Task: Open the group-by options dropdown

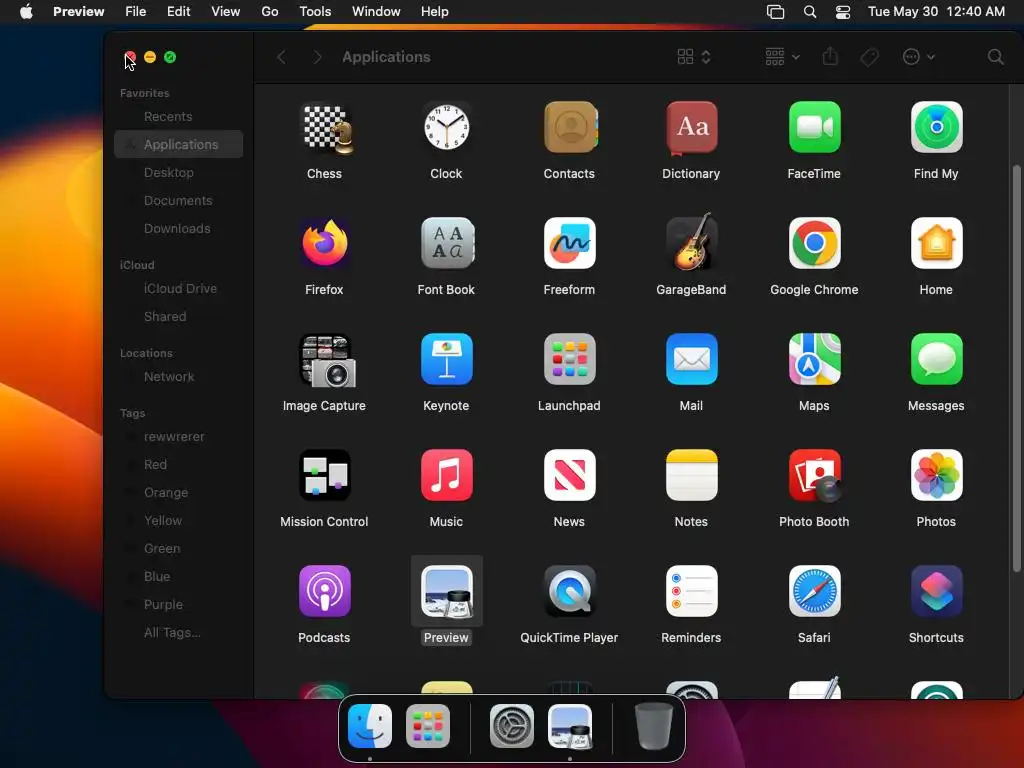Action: coord(782,57)
